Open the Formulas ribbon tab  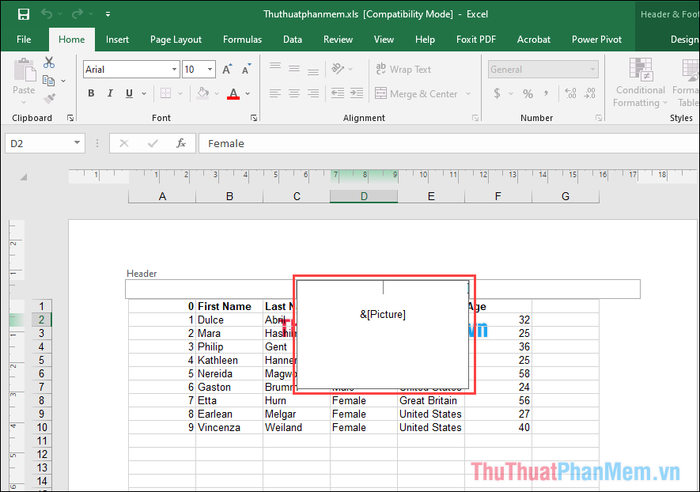point(242,40)
